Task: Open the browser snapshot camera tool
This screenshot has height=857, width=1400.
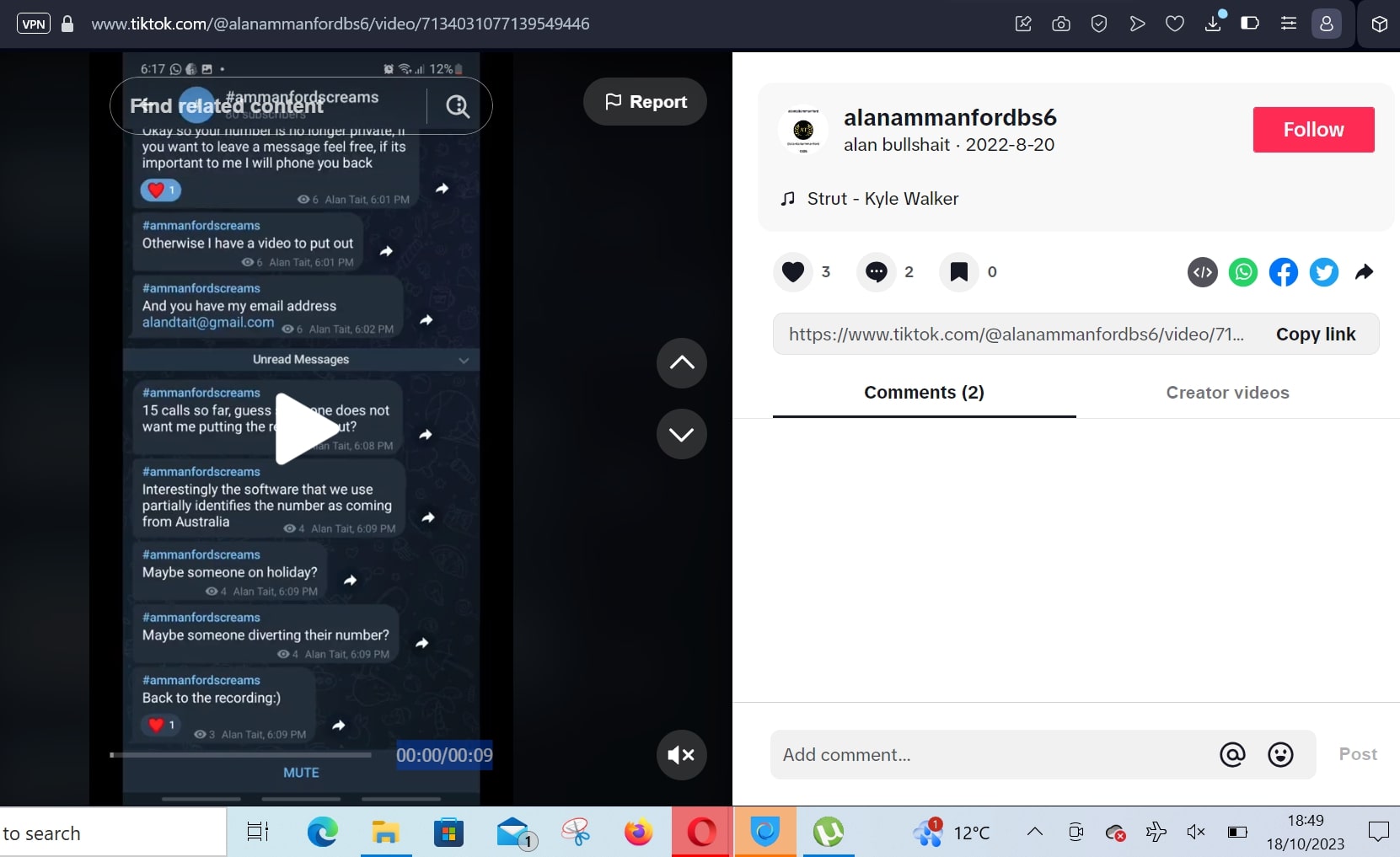Action: click(1060, 24)
